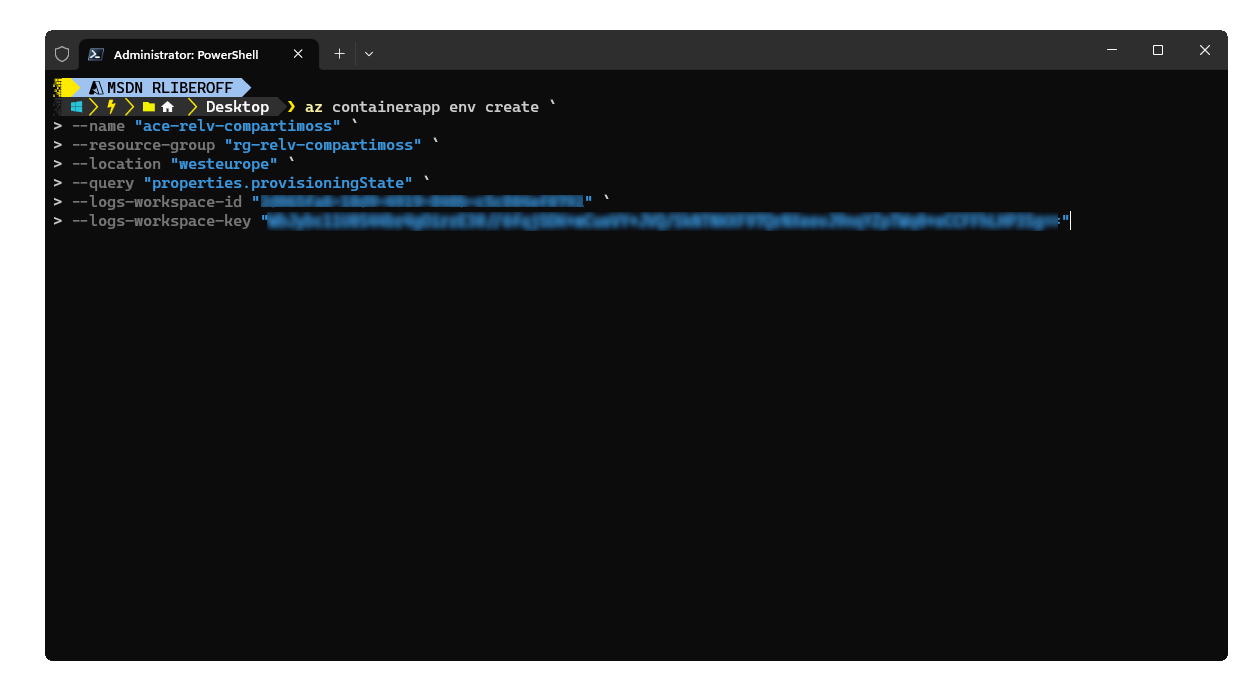The height and width of the screenshot is (687, 1255).
Task: Click the home icon in the prompt
Action: [168, 106]
